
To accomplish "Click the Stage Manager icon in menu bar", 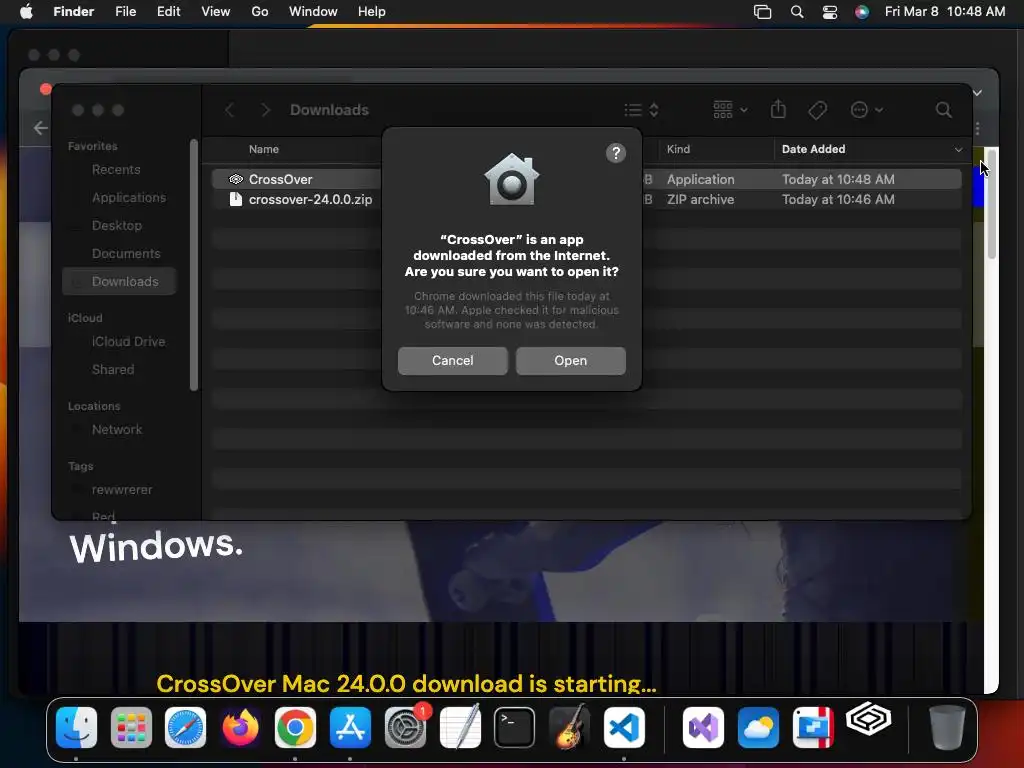I will click(762, 12).
